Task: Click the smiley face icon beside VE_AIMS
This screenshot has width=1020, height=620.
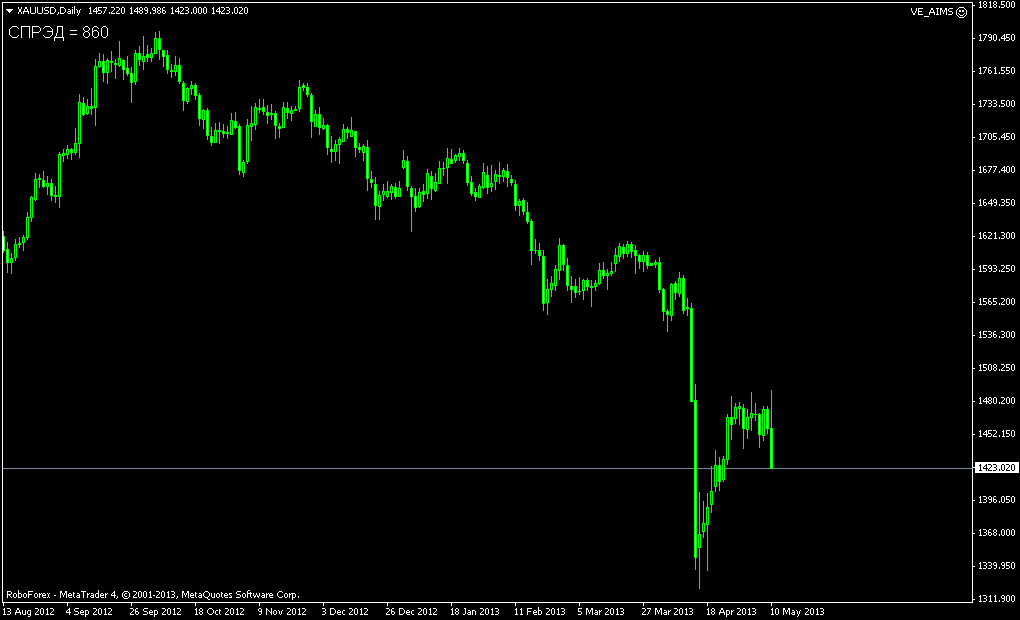Action: point(961,12)
